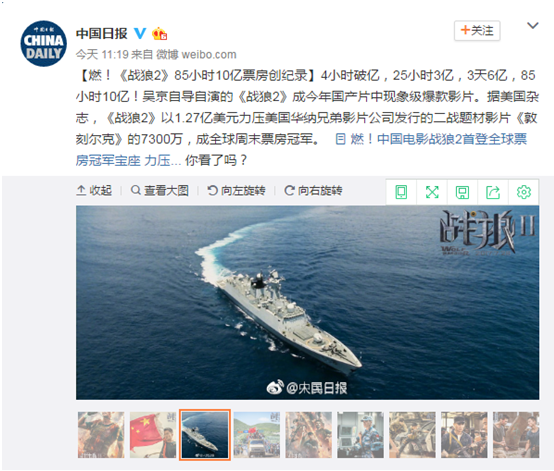Select the first thumbnail in the strip

tap(101, 435)
